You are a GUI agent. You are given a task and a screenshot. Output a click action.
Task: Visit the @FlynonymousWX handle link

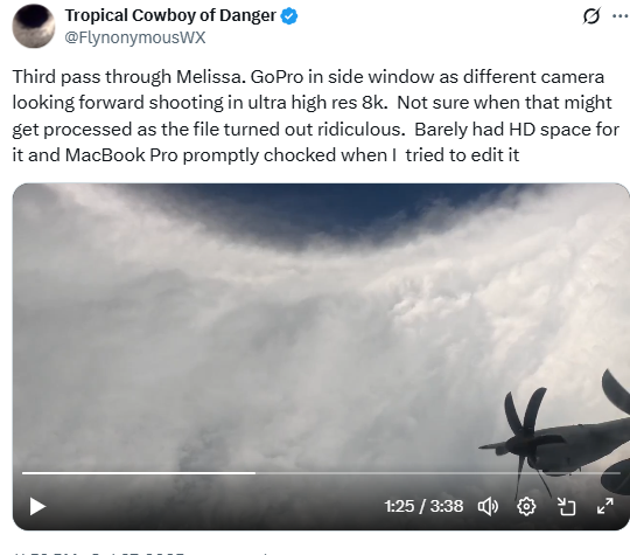pyautogui.click(x=135, y=38)
